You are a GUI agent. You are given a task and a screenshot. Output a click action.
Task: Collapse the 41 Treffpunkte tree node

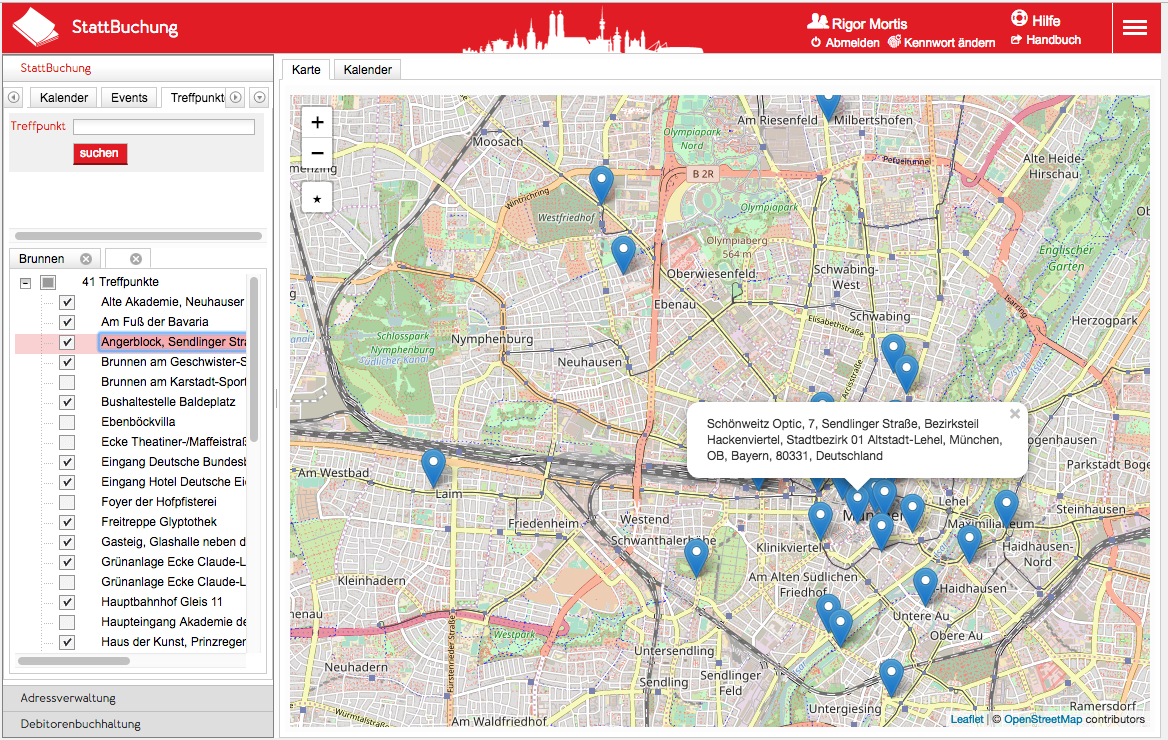click(26, 283)
